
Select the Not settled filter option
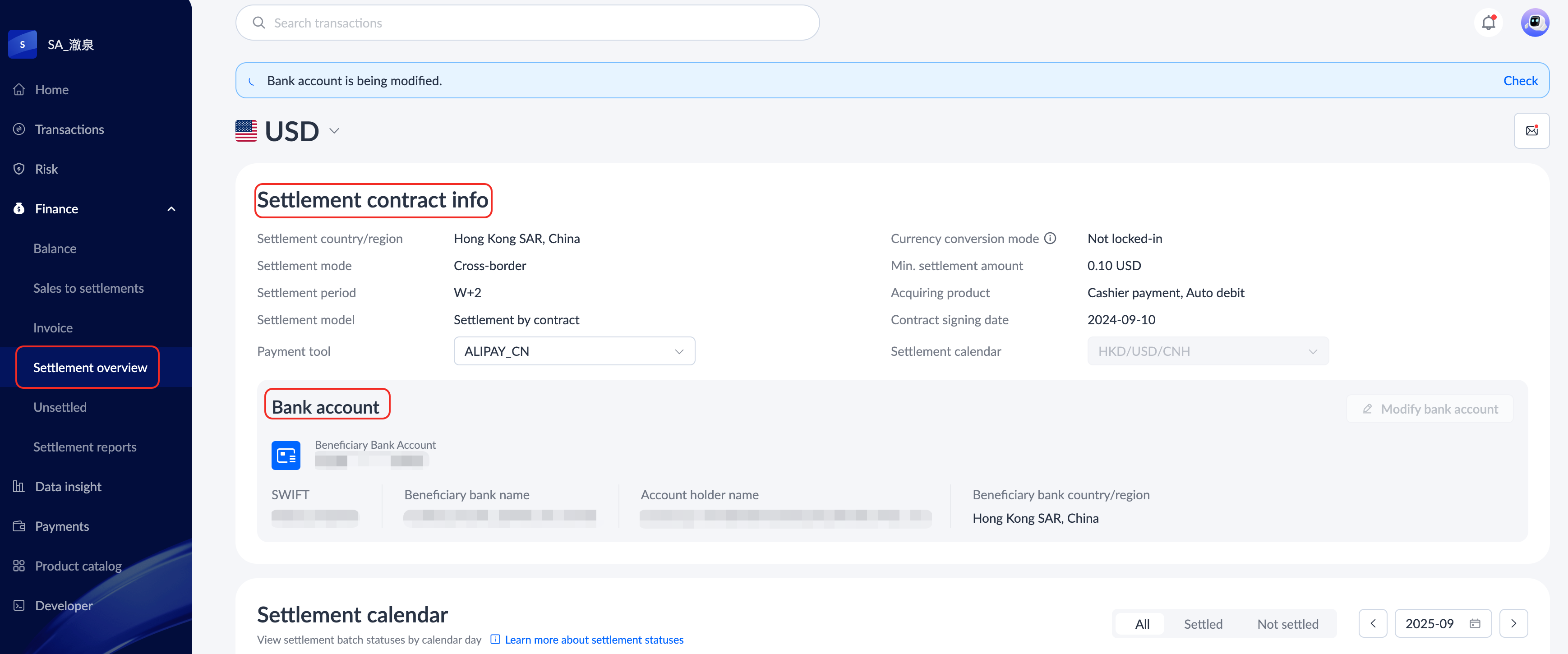coord(1287,624)
